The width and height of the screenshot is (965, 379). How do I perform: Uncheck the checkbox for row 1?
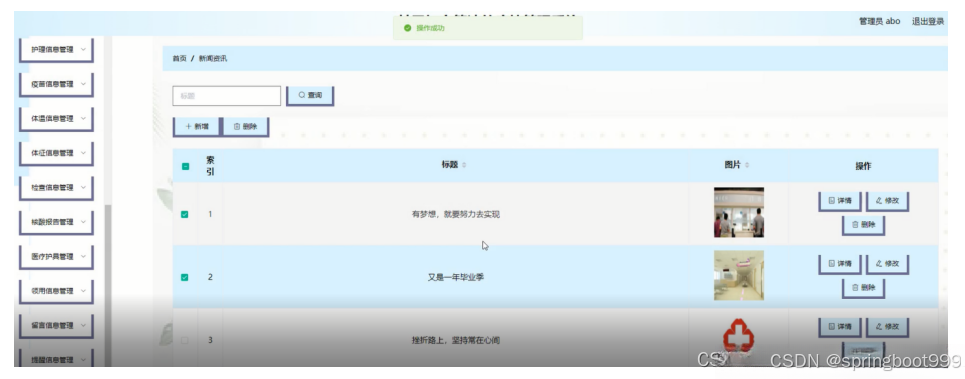(x=185, y=215)
